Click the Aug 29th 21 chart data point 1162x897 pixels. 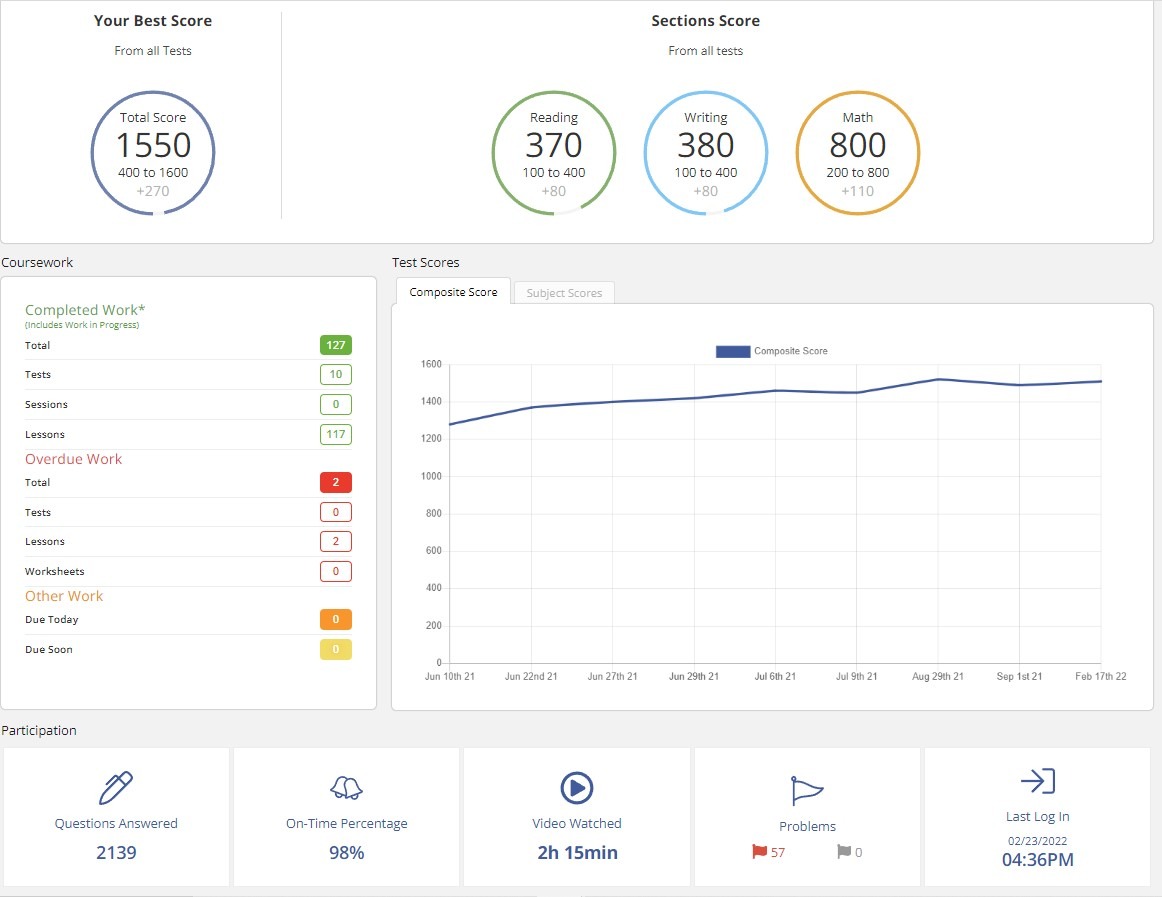tap(938, 379)
